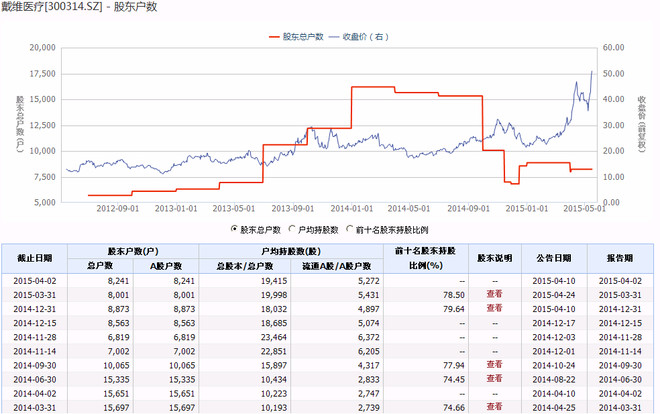
Task: Select the 前十名股东持股比例 radio button
Action: (x=349, y=229)
